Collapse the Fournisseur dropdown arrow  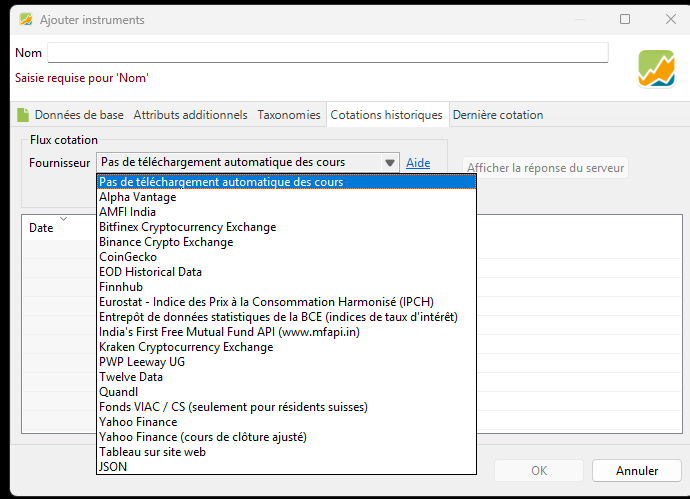click(x=390, y=163)
